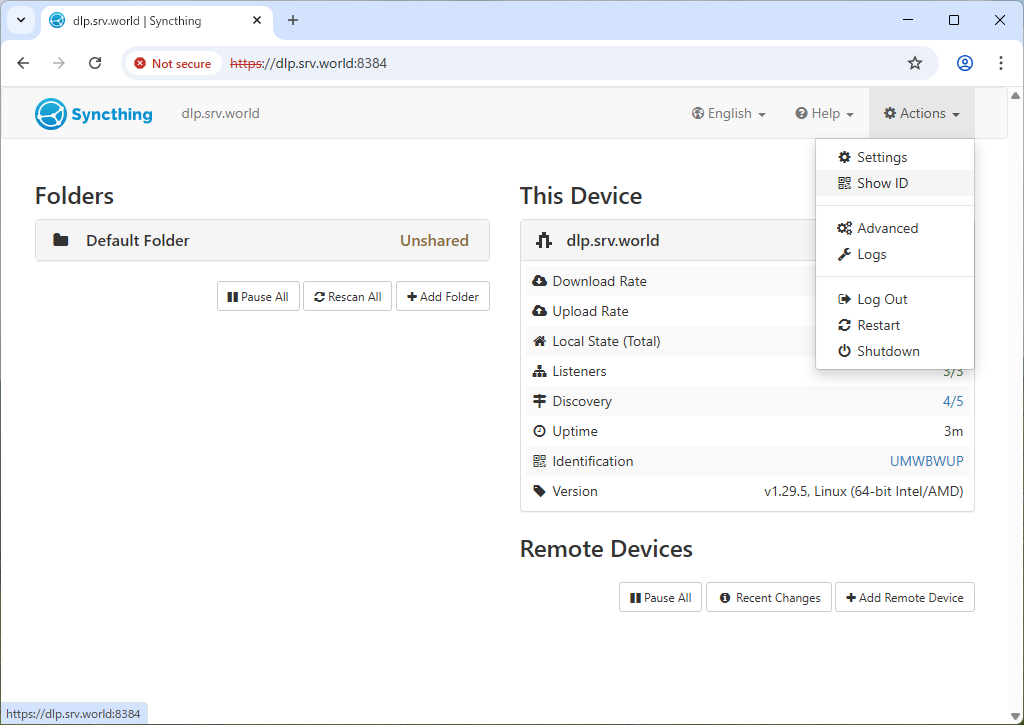Pause all folders button under Folders
Image resolution: width=1024 pixels, height=725 pixels.
click(x=258, y=297)
